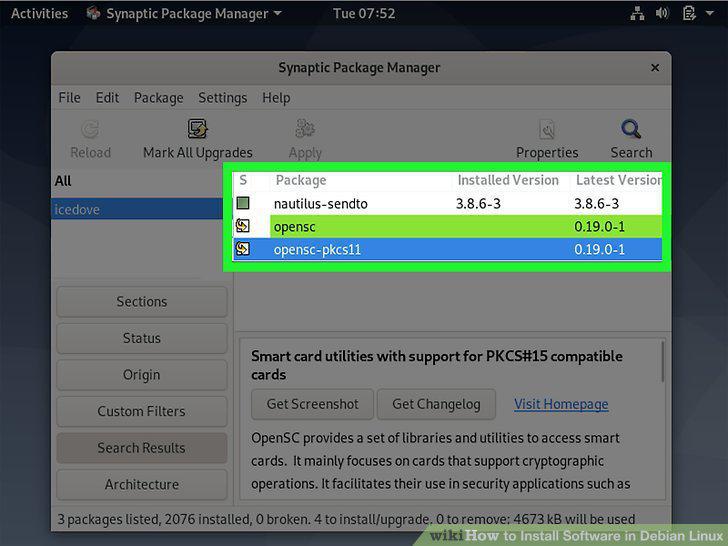Open the Help menu
Viewport: 728px width, 546px height.
click(x=276, y=98)
